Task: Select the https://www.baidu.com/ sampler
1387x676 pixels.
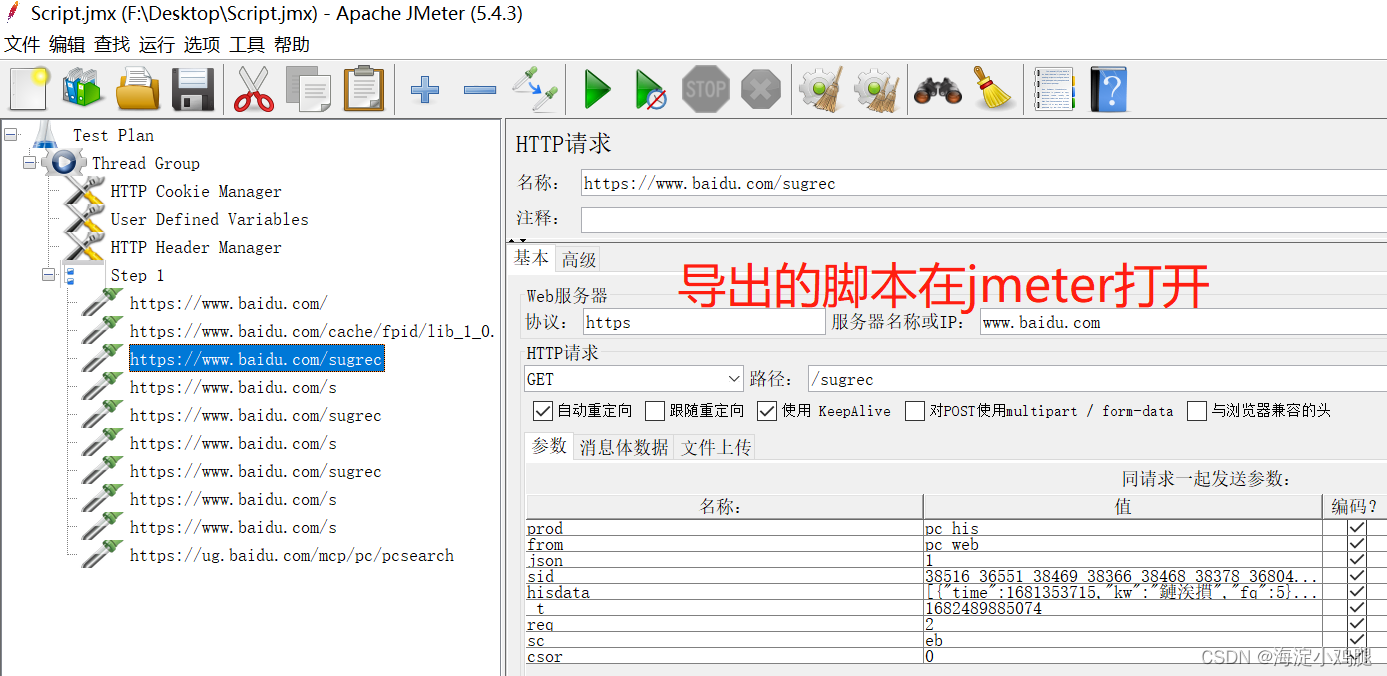Action: click(229, 303)
